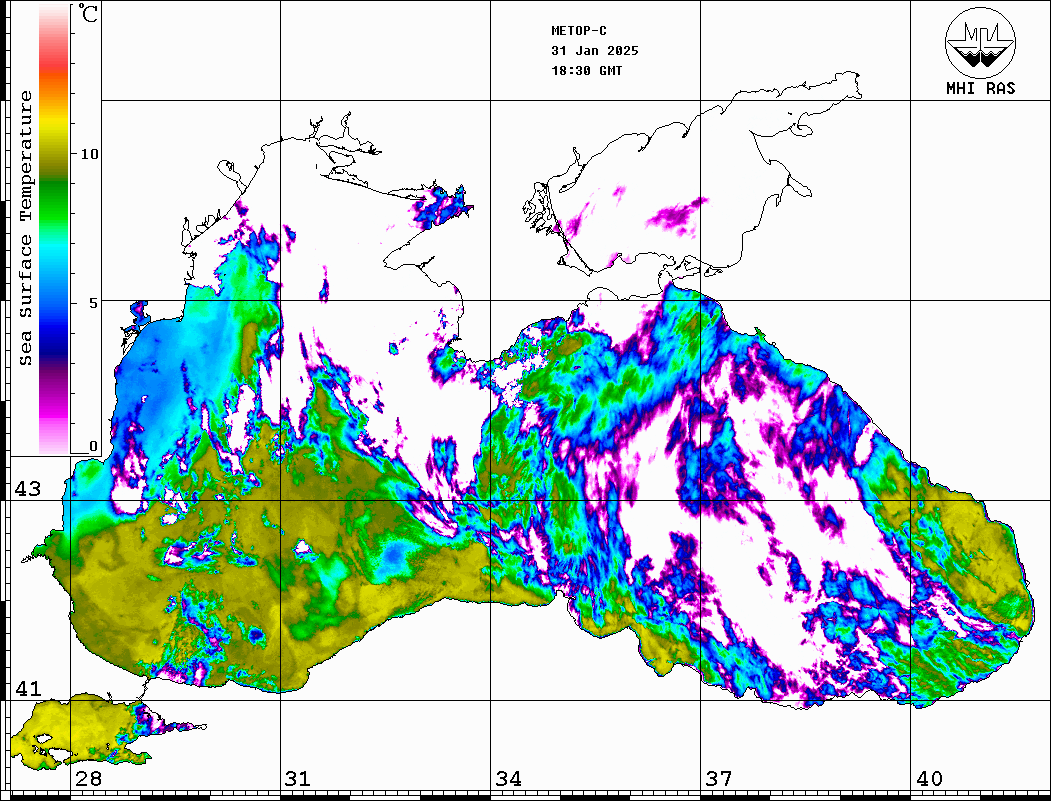1051x801 pixels.
Task: Click the "MHI RAS" text under the logo
Action: (980, 88)
